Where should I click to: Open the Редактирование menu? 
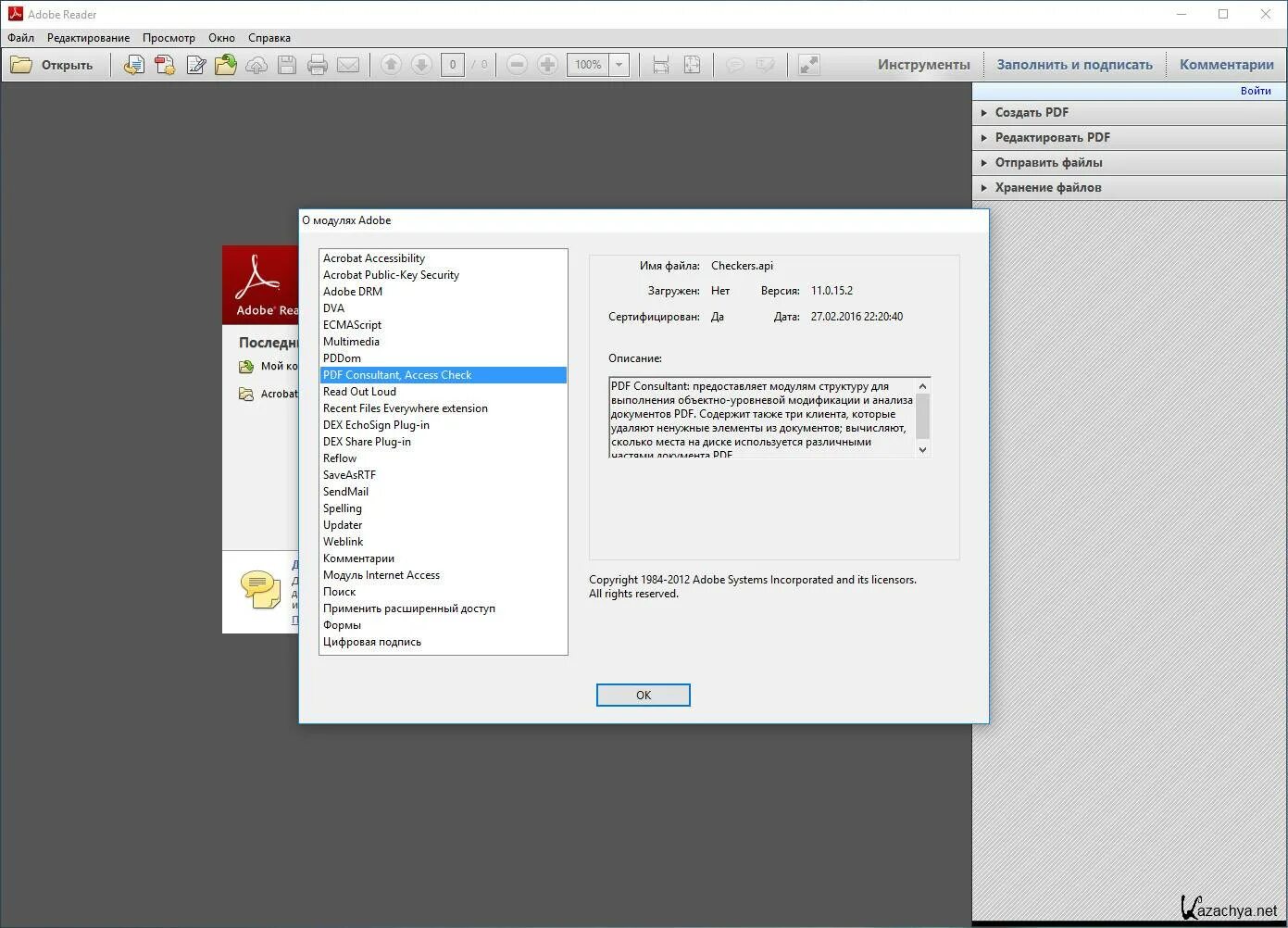click(x=89, y=38)
